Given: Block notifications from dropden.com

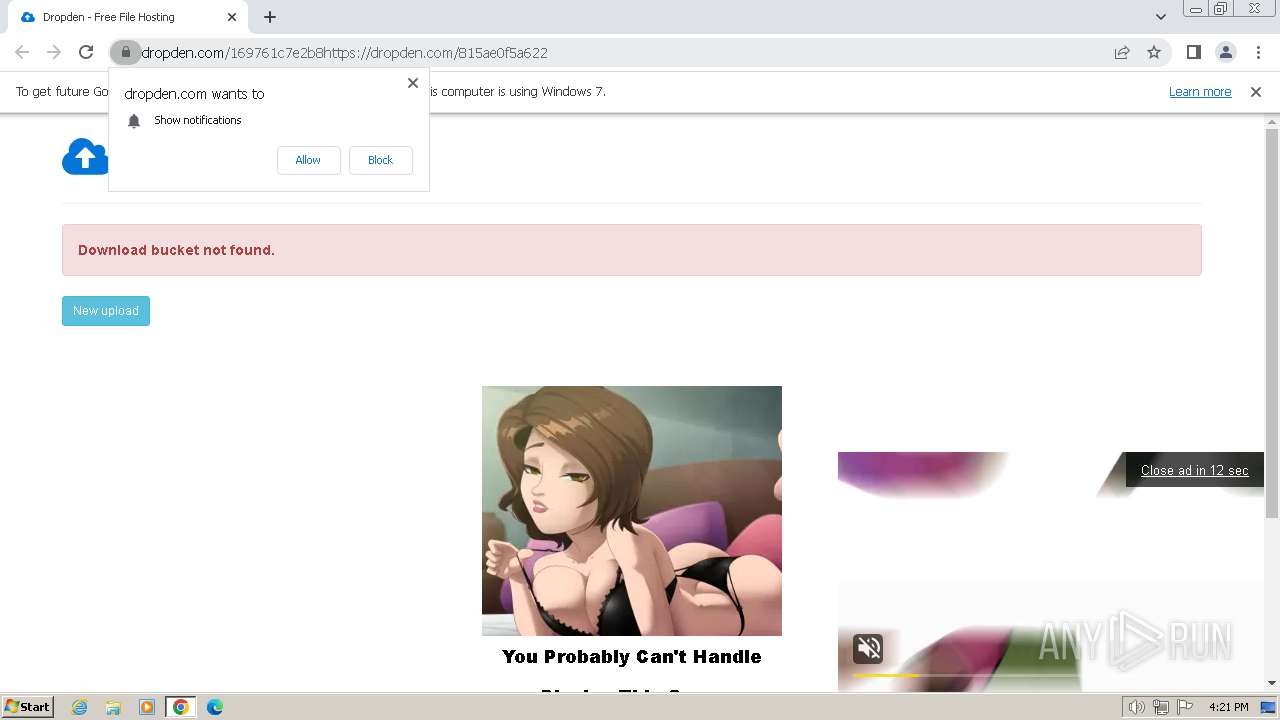Looking at the screenshot, I should coord(380,160).
